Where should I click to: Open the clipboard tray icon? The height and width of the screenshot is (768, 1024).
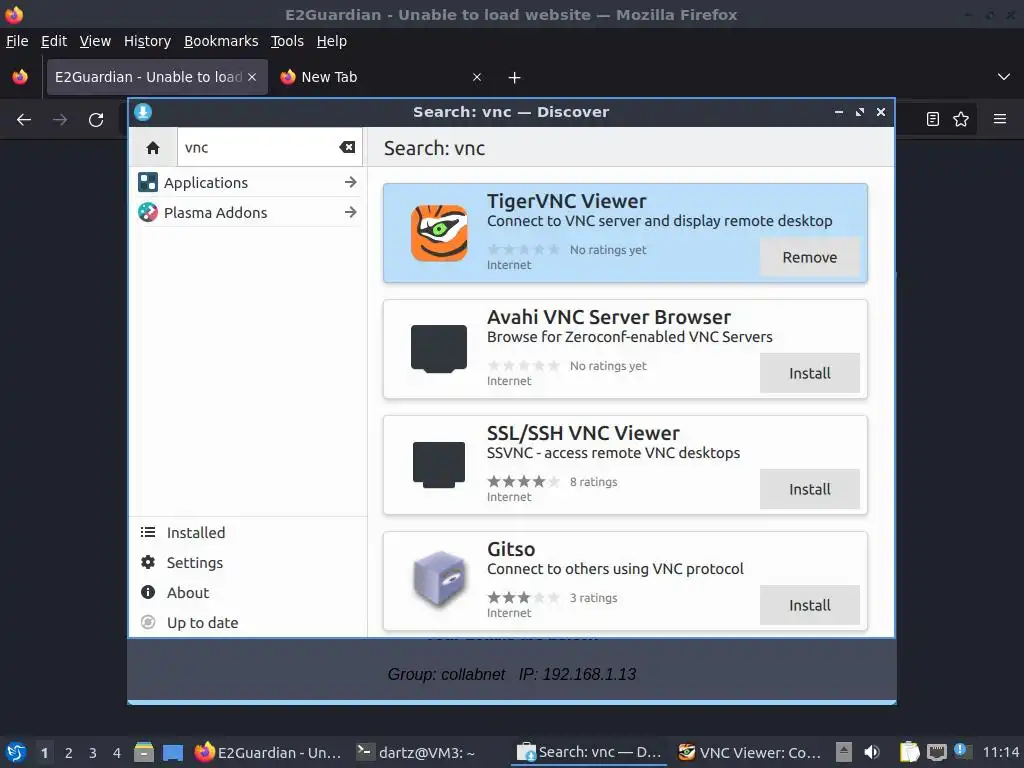click(x=909, y=752)
